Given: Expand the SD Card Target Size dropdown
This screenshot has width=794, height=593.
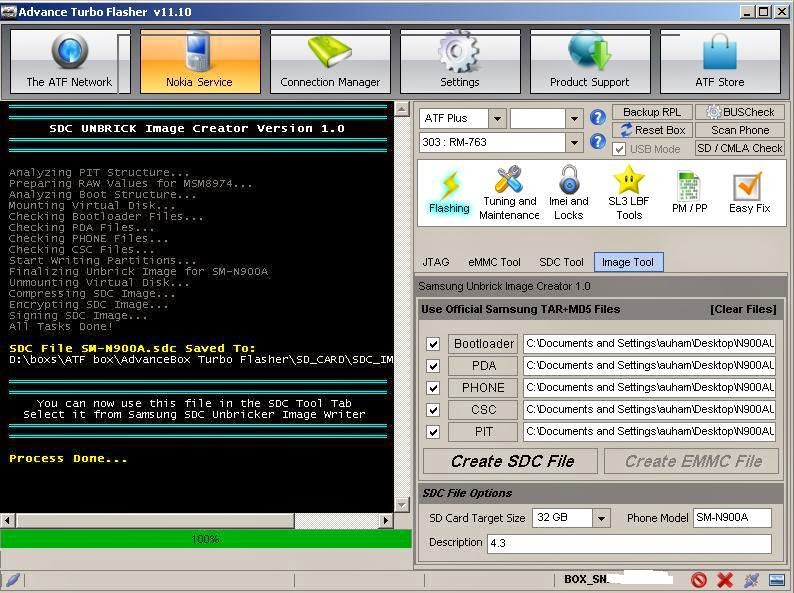Looking at the screenshot, I should point(601,518).
